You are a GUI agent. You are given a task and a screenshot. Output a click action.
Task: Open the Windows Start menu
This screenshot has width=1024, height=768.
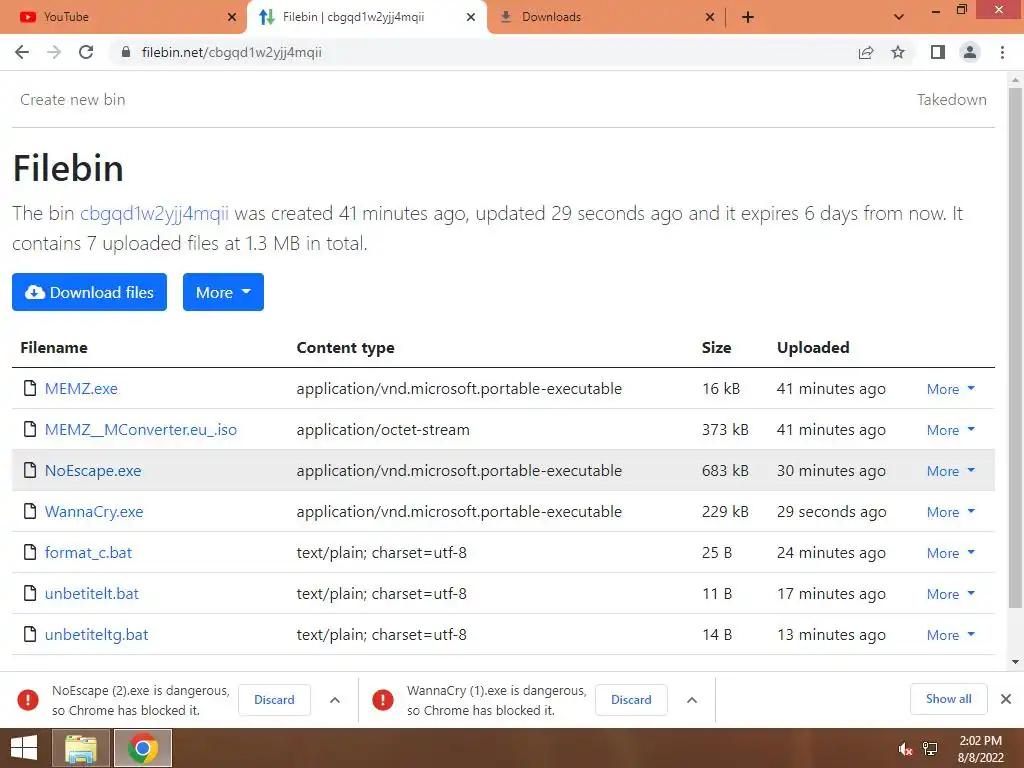(x=24, y=748)
